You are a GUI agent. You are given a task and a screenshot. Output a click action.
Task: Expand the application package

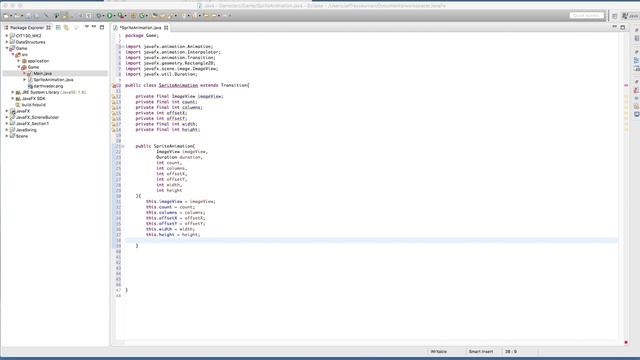(x=19, y=61)
